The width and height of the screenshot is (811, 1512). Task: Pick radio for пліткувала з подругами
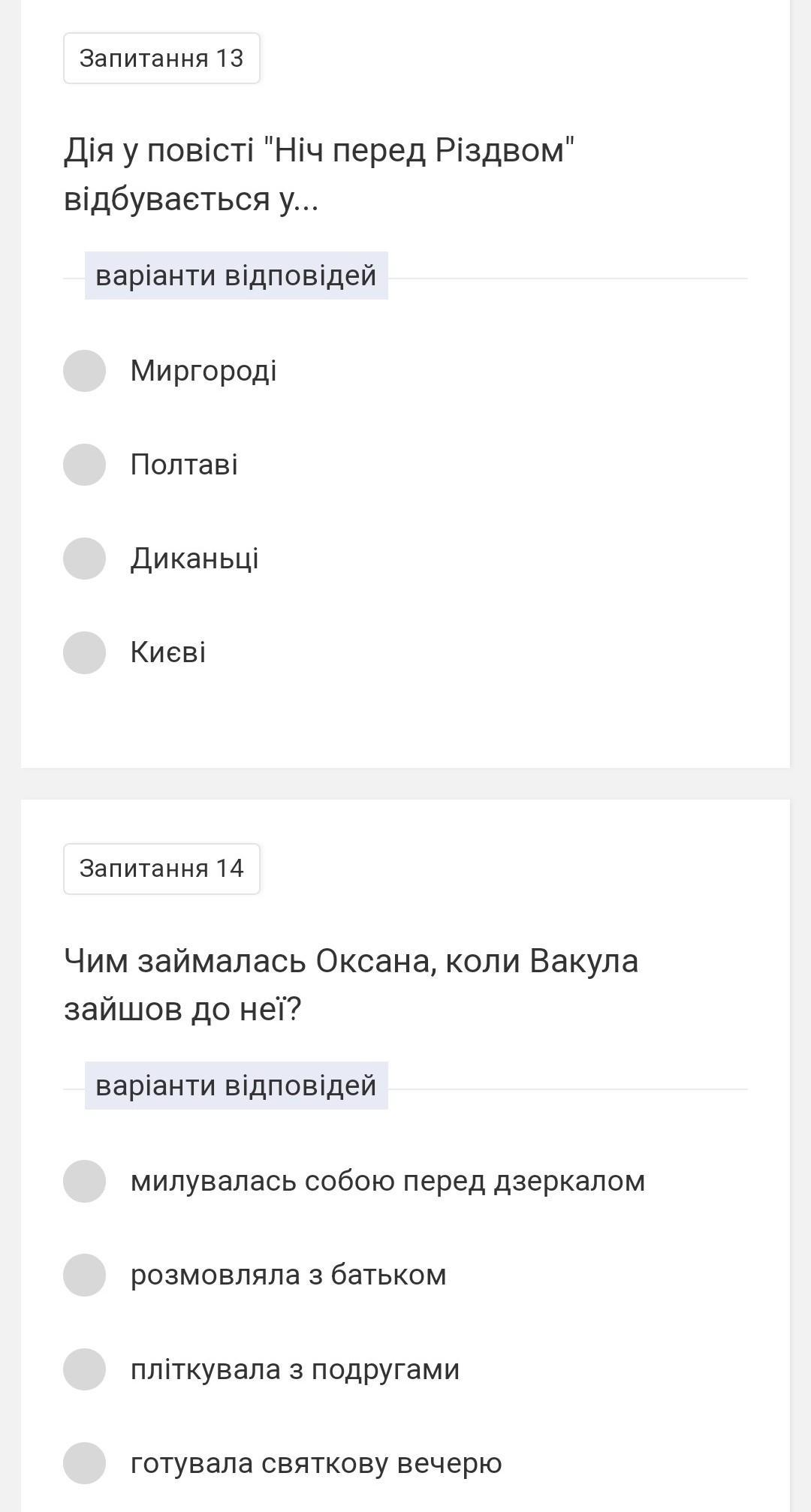click(84, 1369)
